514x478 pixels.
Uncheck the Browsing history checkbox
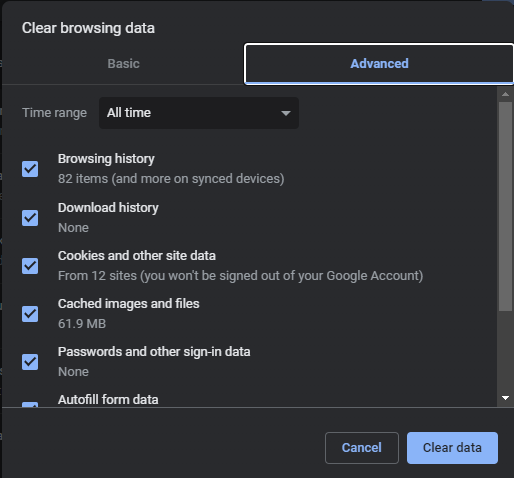[x=30, y=169]
